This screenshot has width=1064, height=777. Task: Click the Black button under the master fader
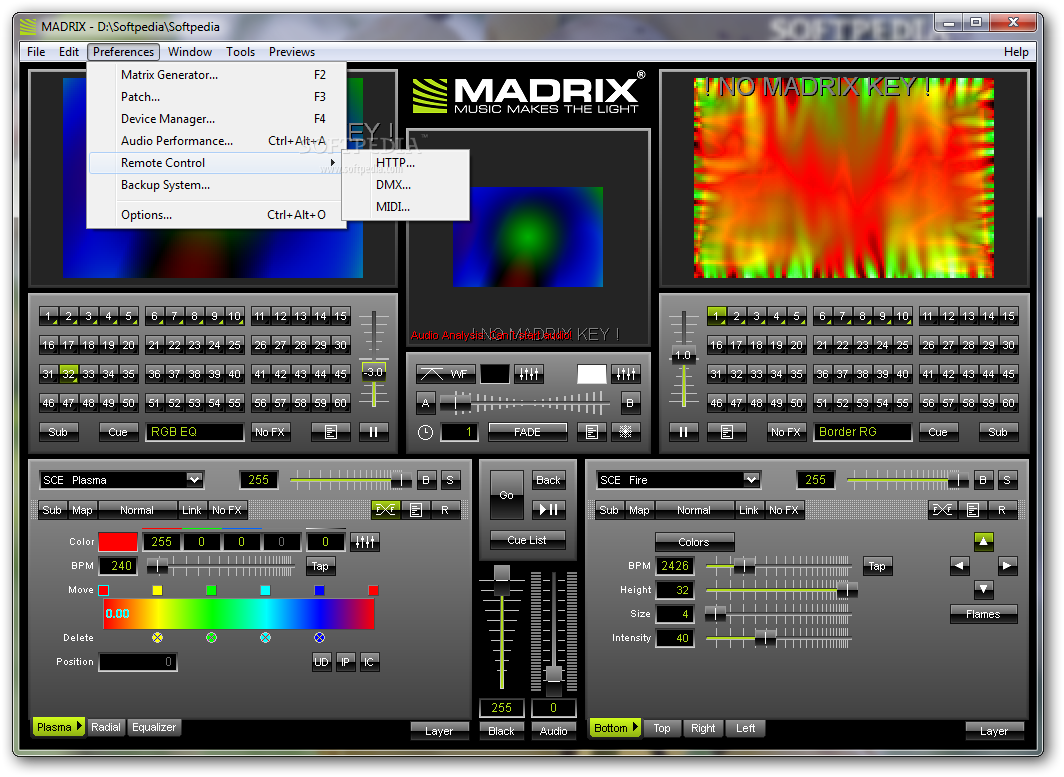pos(501,731)
